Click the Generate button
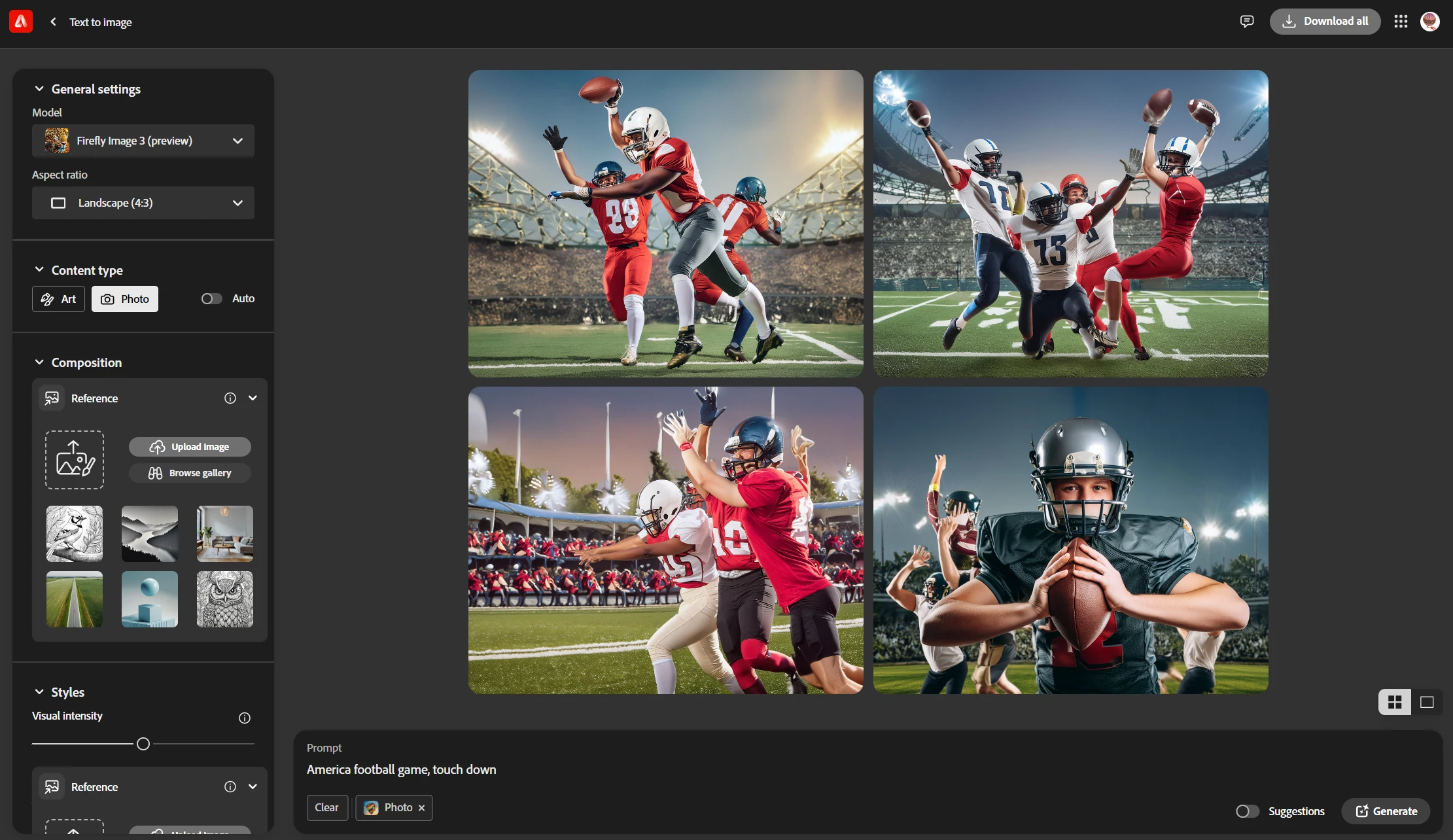The image size is (1453, 840). tap(1386, 811)
